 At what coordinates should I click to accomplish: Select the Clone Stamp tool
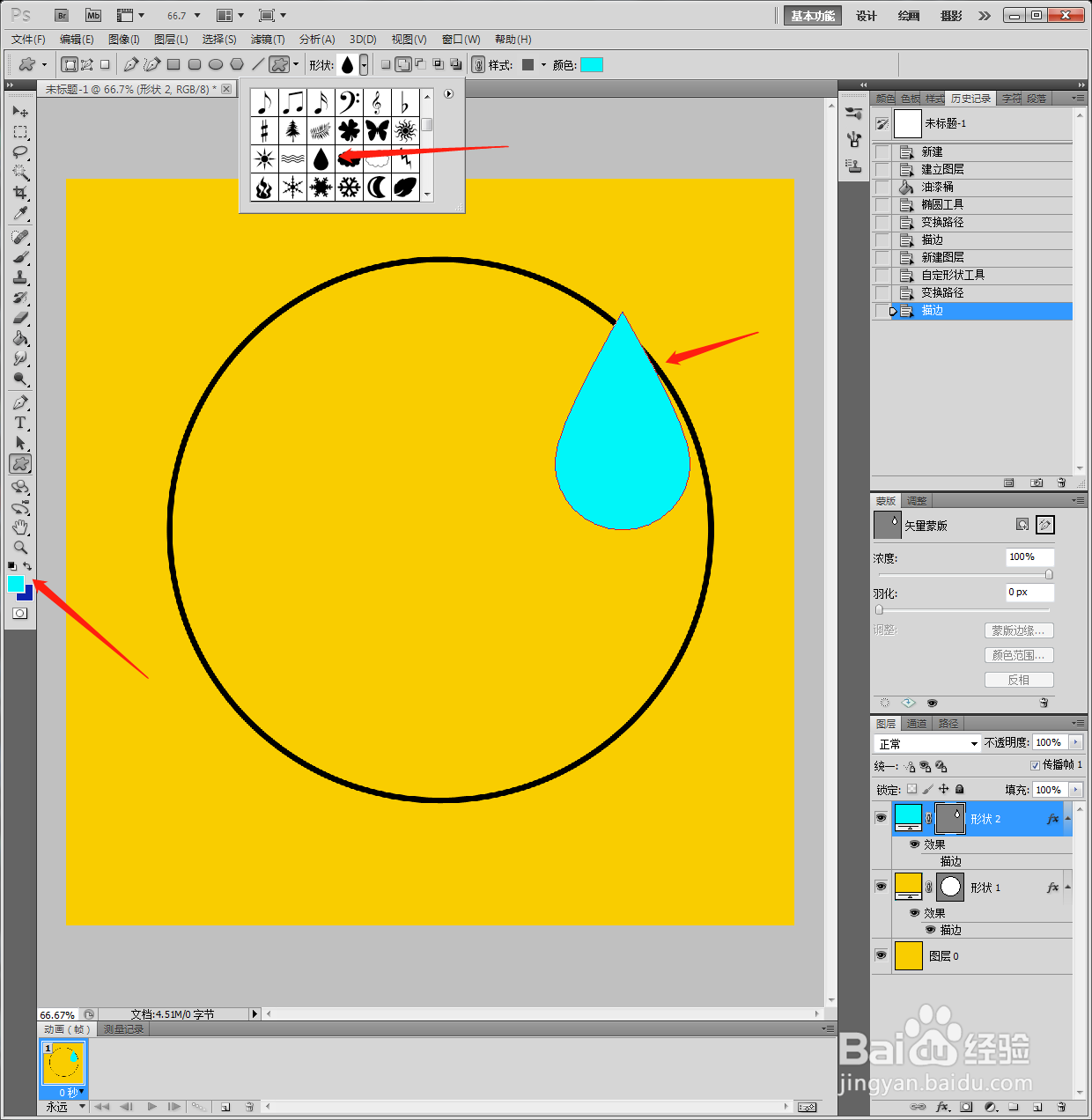pyautogui.click(x=20, y=278)
